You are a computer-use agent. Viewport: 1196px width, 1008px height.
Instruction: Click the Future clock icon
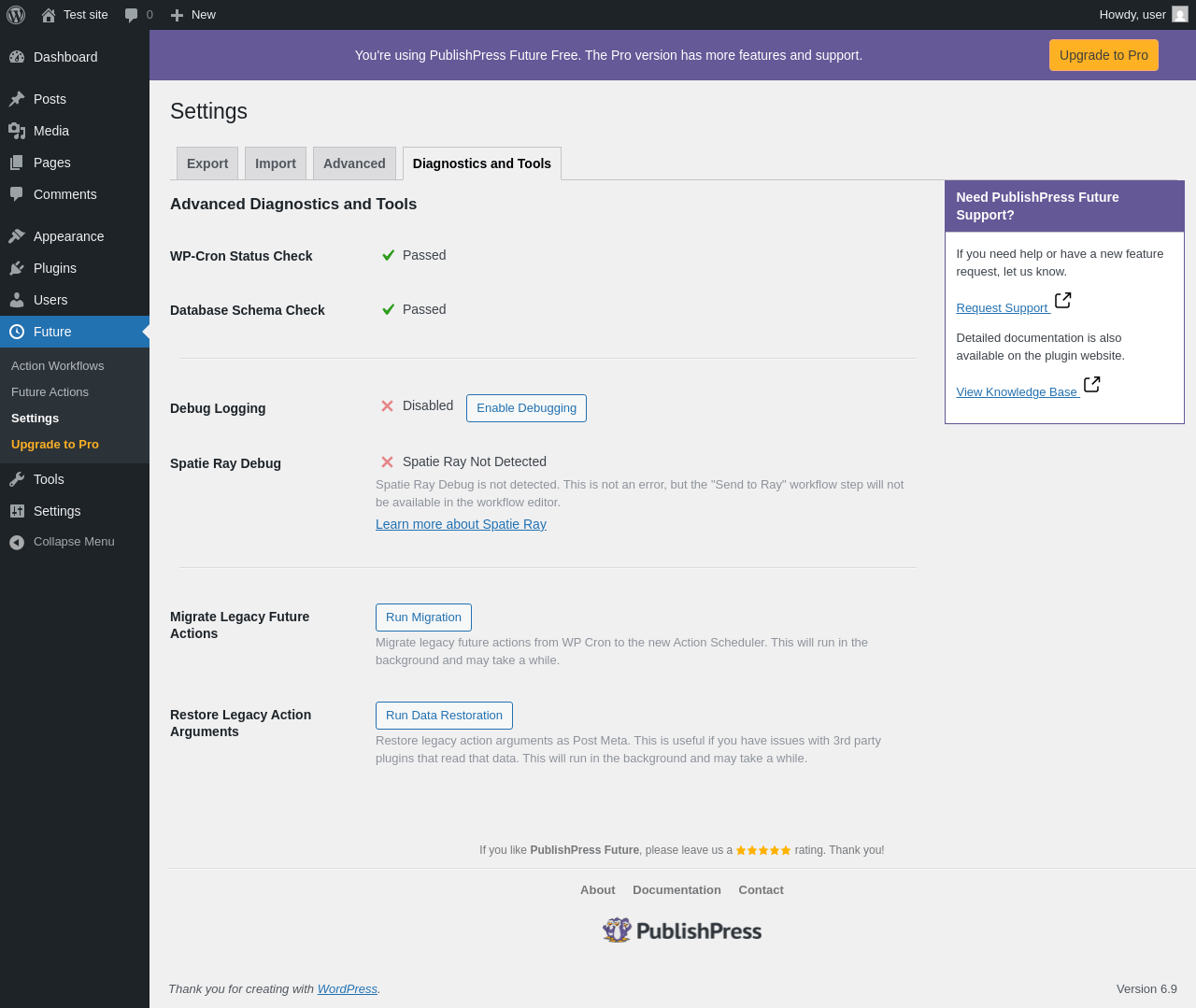coord(17,332)
